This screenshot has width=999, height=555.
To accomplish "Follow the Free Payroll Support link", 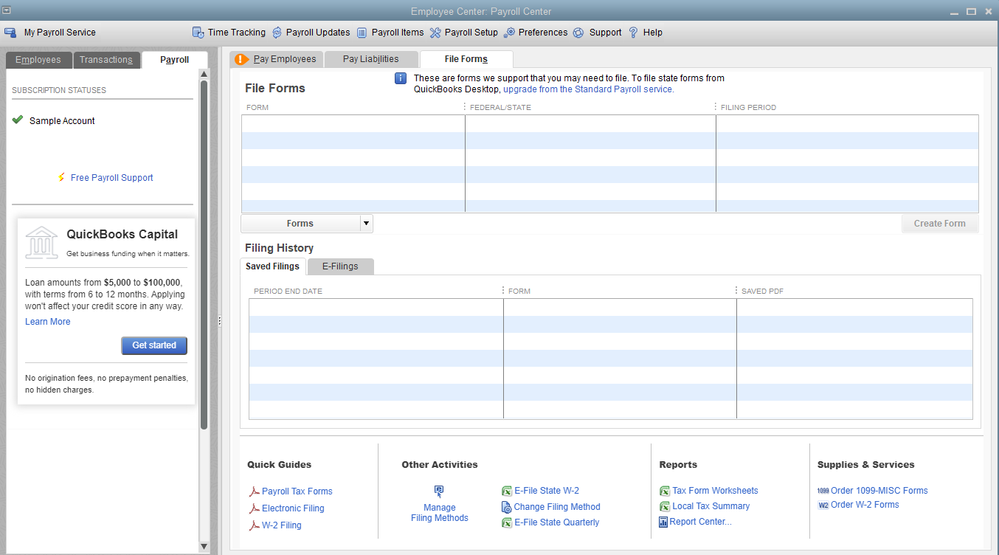I will pos(111,178).
